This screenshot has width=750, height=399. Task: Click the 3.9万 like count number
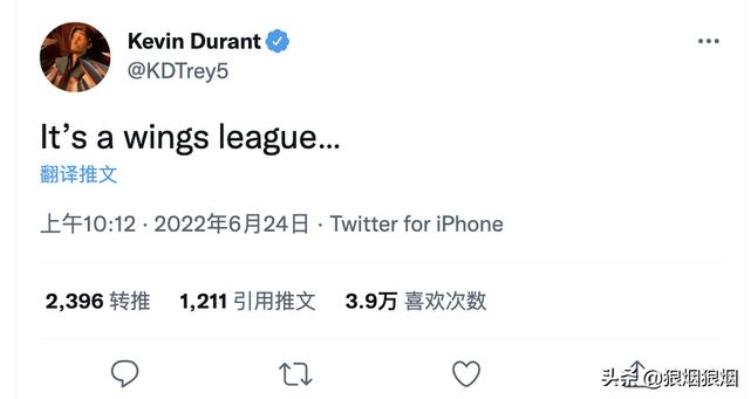(x=371, y=301)
